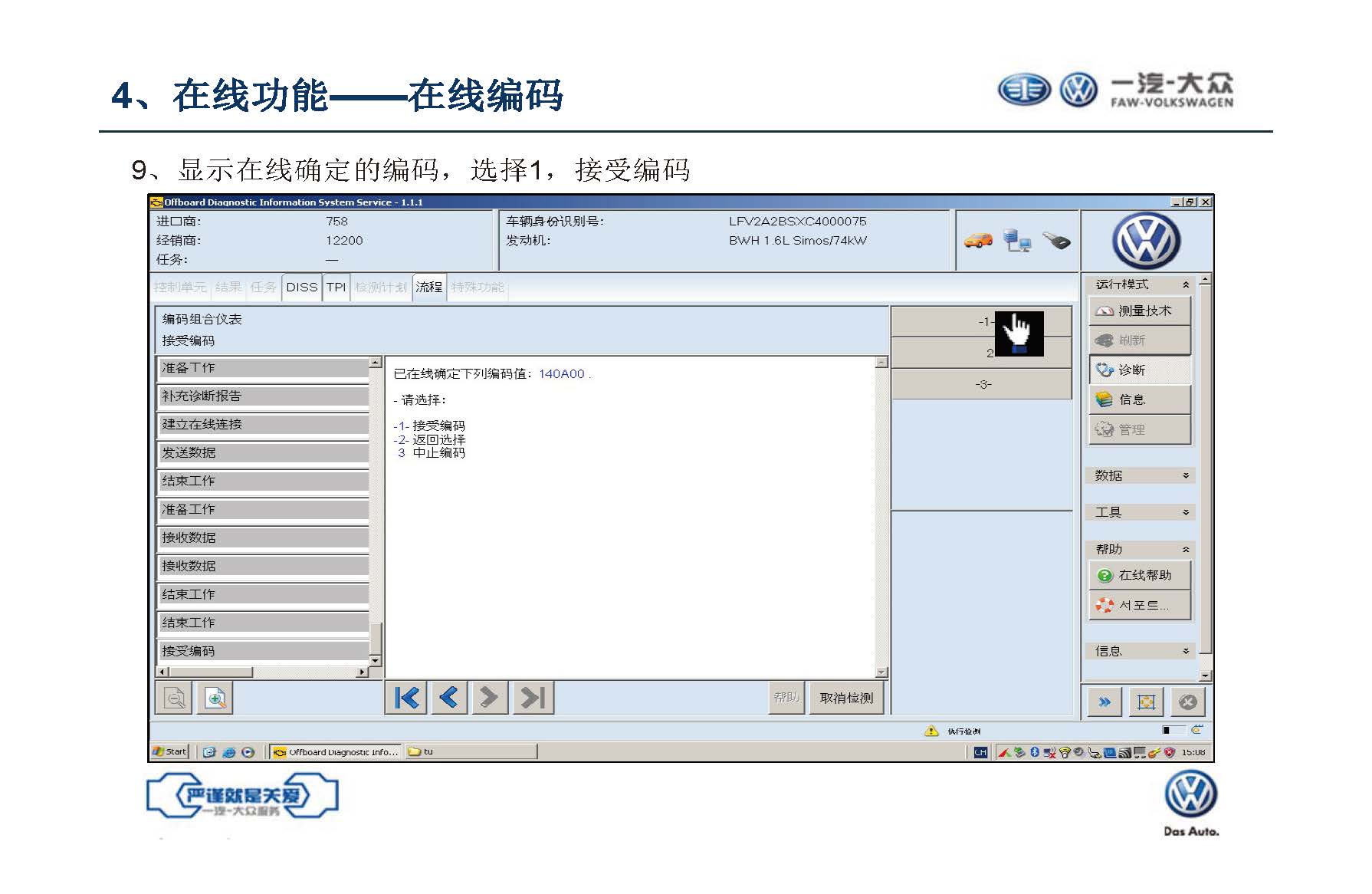Screen dimensions: 1372x894
Task: Jump to first step navigation arrow
Action: [406, 698]
